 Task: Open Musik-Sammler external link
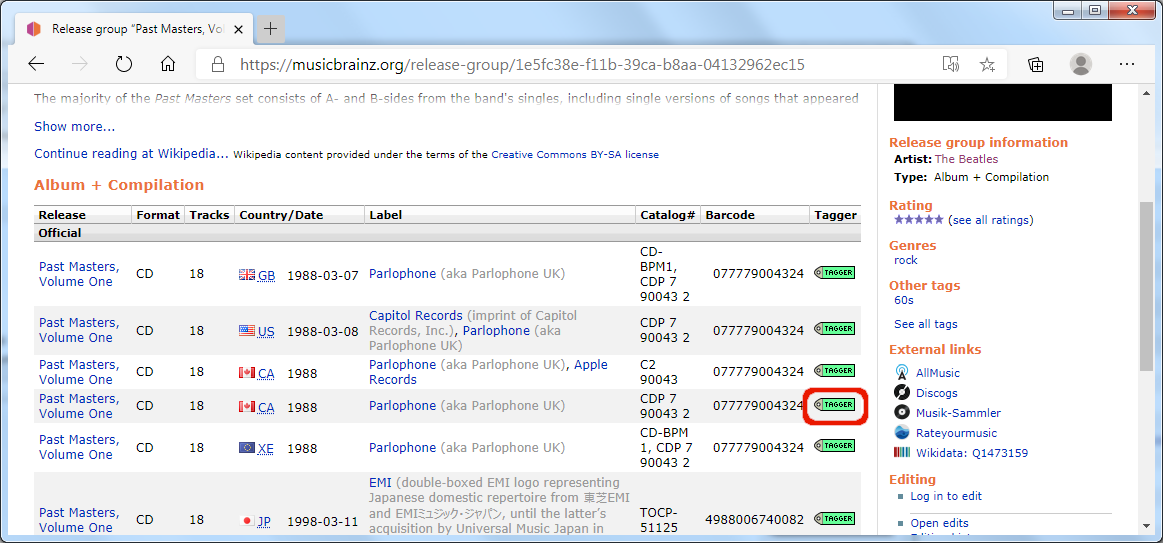pos(958,412)
